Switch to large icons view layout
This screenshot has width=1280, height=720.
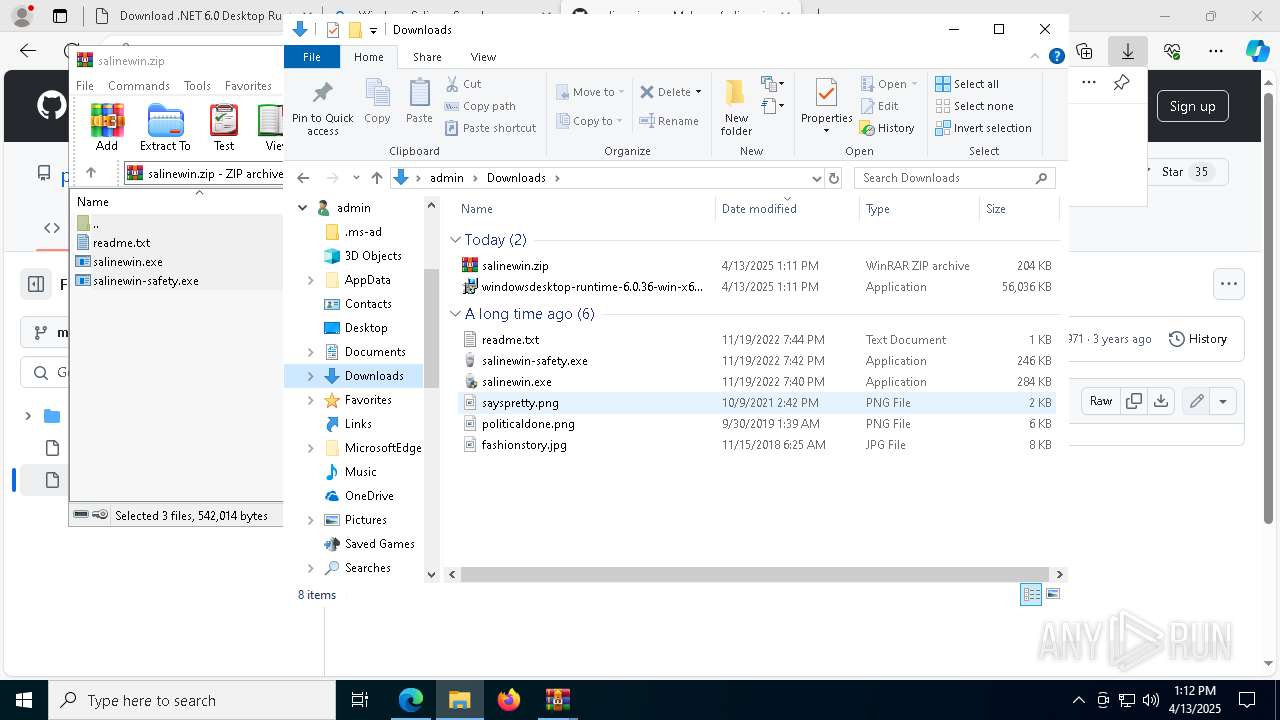pyautogui.click(x=1052, y=594)
